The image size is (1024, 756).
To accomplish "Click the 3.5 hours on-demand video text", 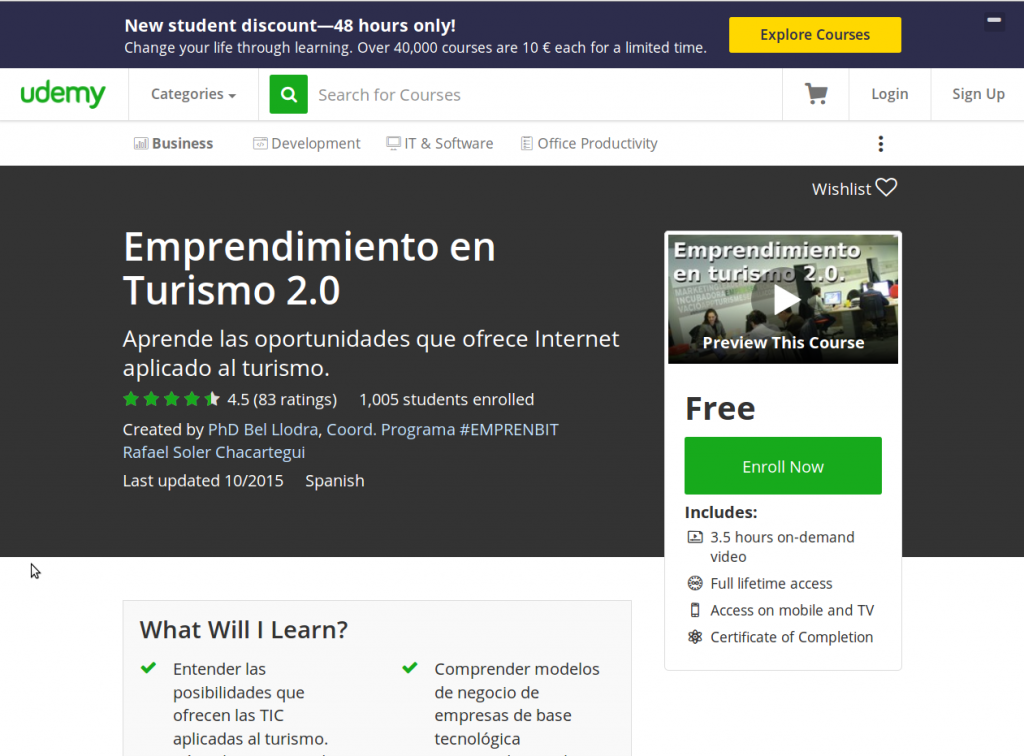I will pos(782,547).
